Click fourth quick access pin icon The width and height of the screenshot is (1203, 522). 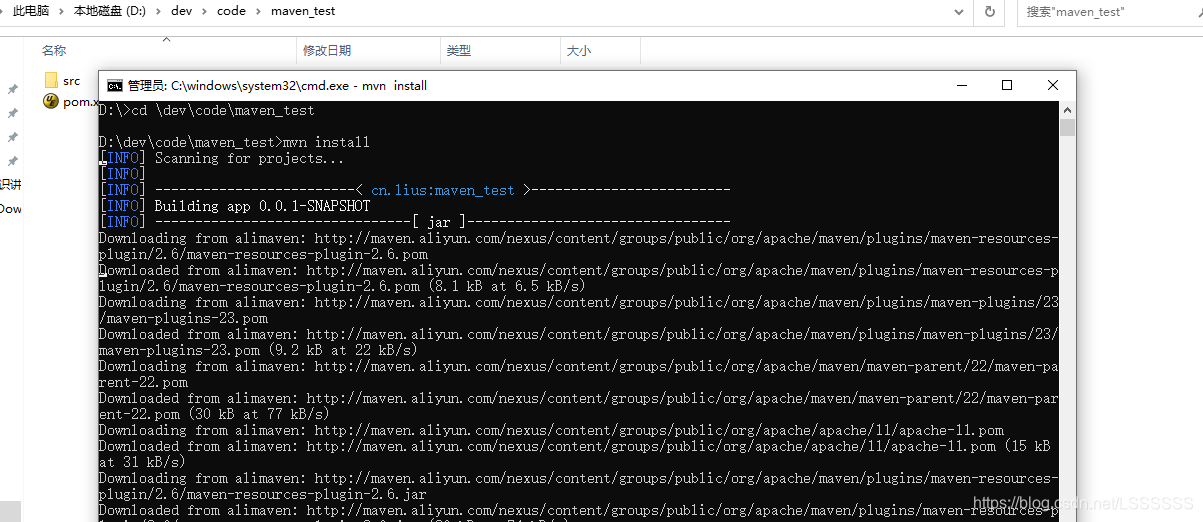tap(13, 161)
